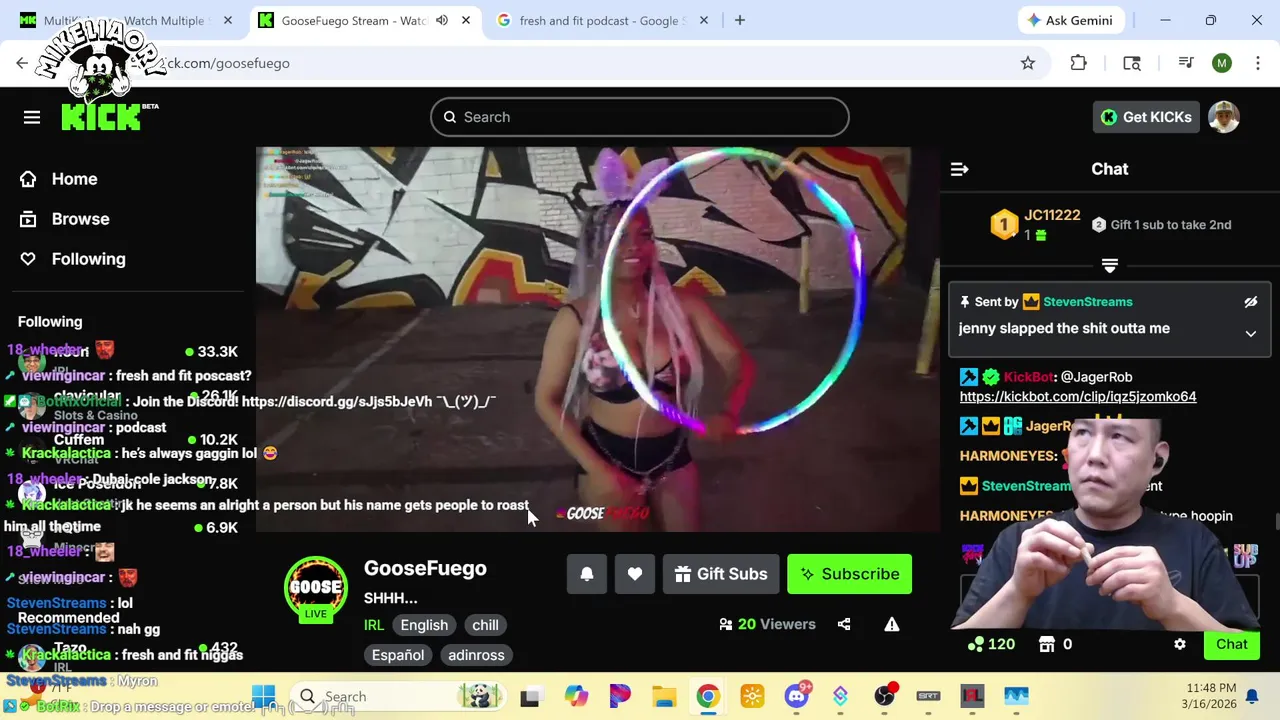Open a new browser tab
The image size is (1280, 720).
pos(740,20)
